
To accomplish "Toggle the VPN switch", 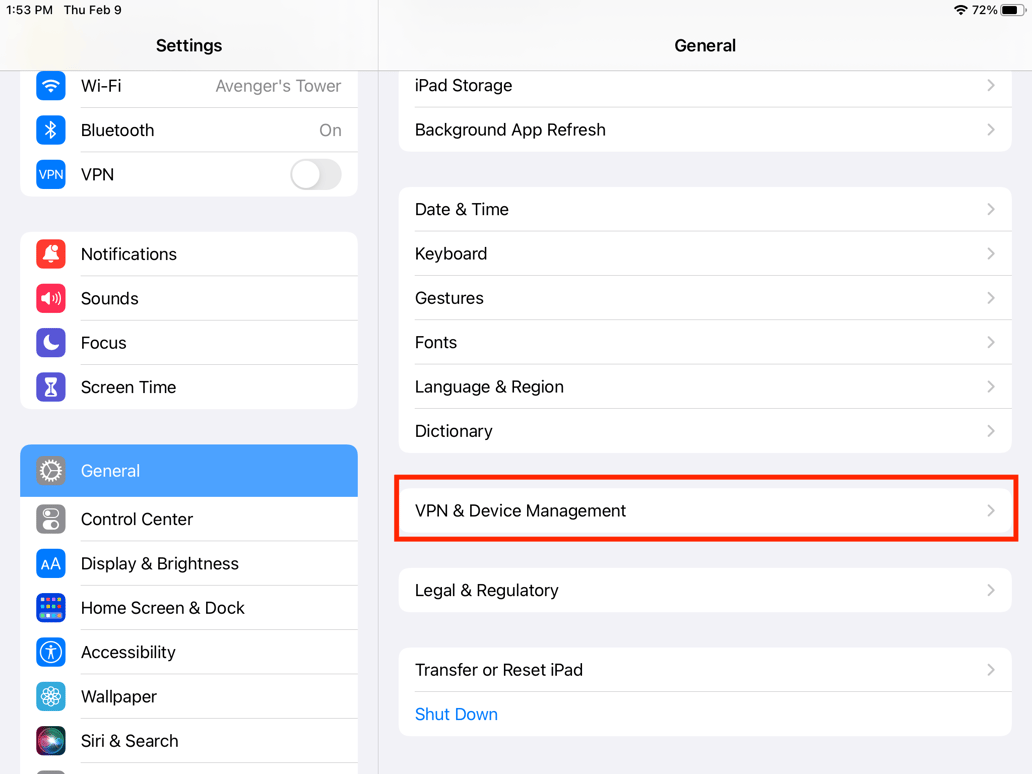I will pos(315,174).
